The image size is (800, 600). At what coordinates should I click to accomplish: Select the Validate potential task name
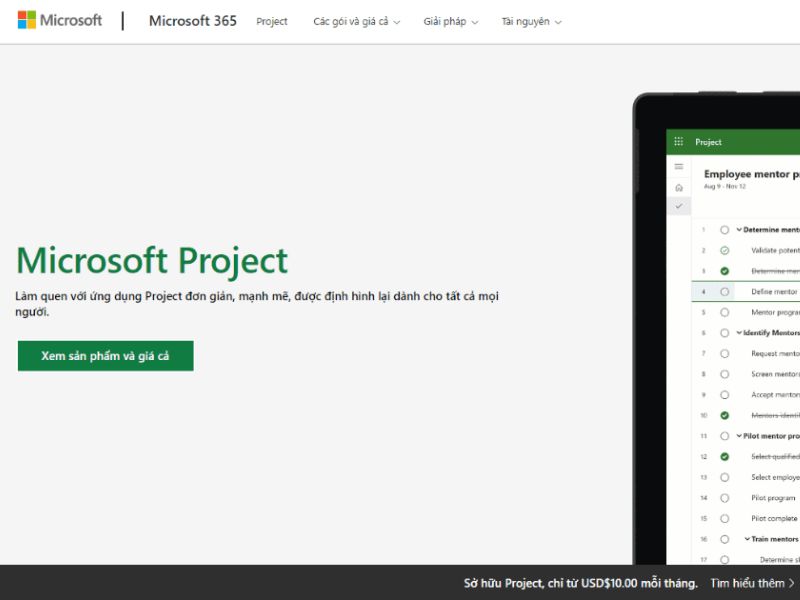click(x=776, y=251)
